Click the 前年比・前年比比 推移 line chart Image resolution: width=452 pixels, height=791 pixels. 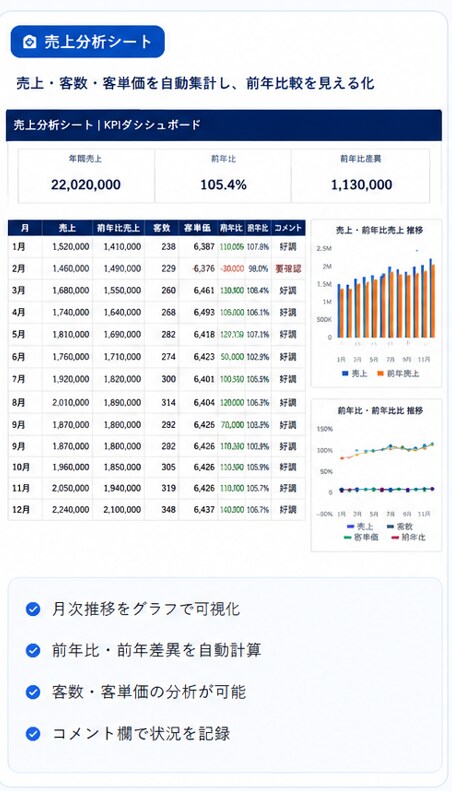(376, 476)
